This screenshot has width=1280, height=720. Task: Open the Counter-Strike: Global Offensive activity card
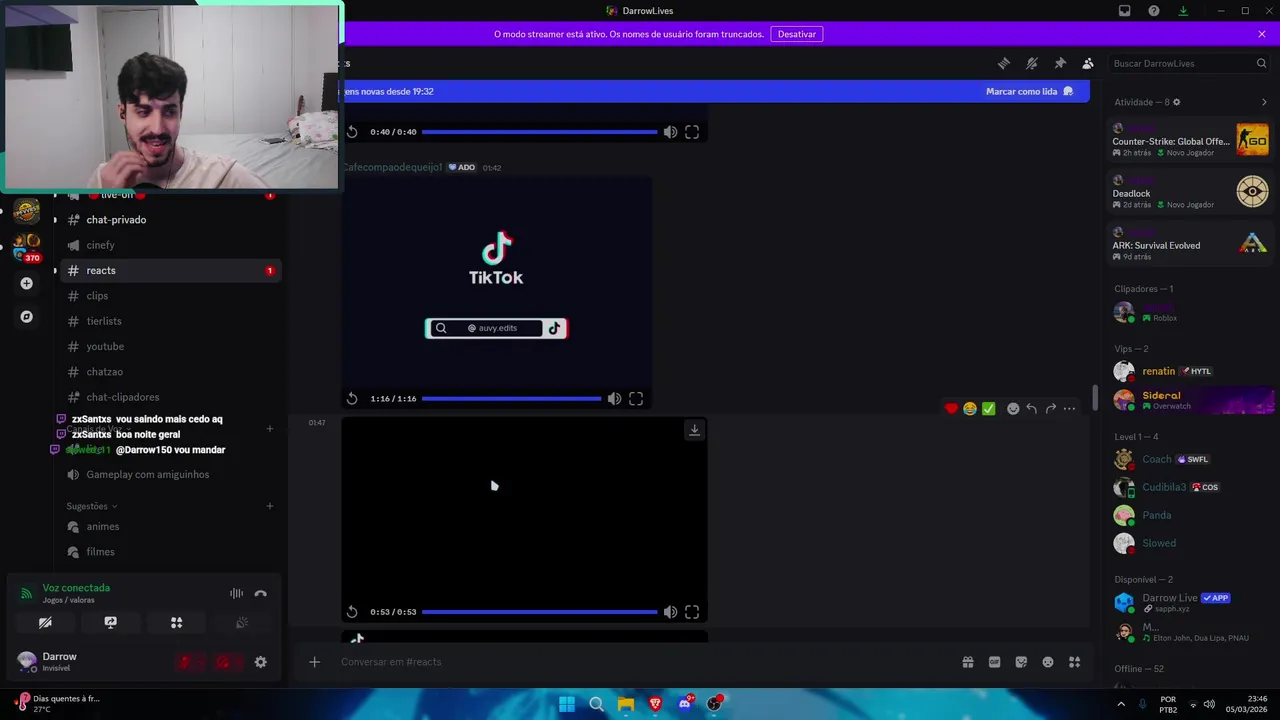1190,140
